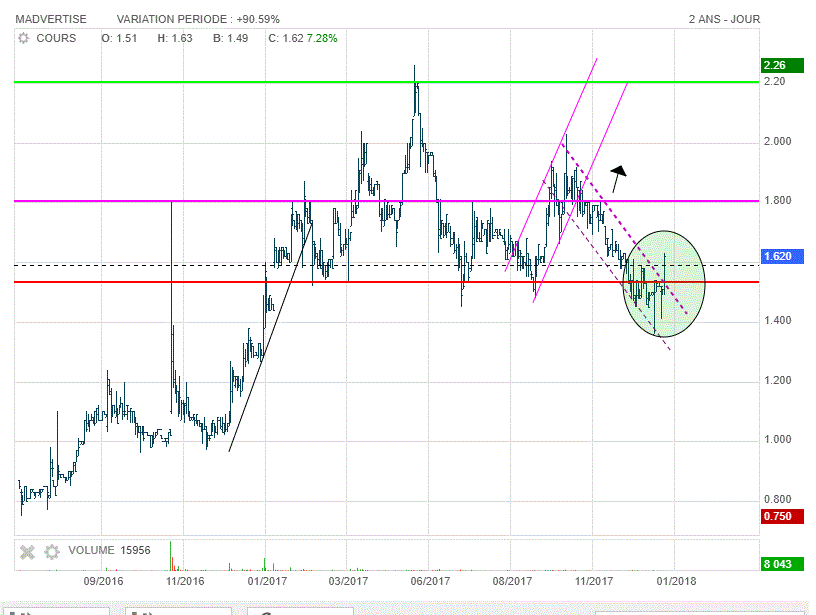Click the VARIATION PERIODE +90.59% text
This screenshot has width=816, height=615.
(198, 19)
